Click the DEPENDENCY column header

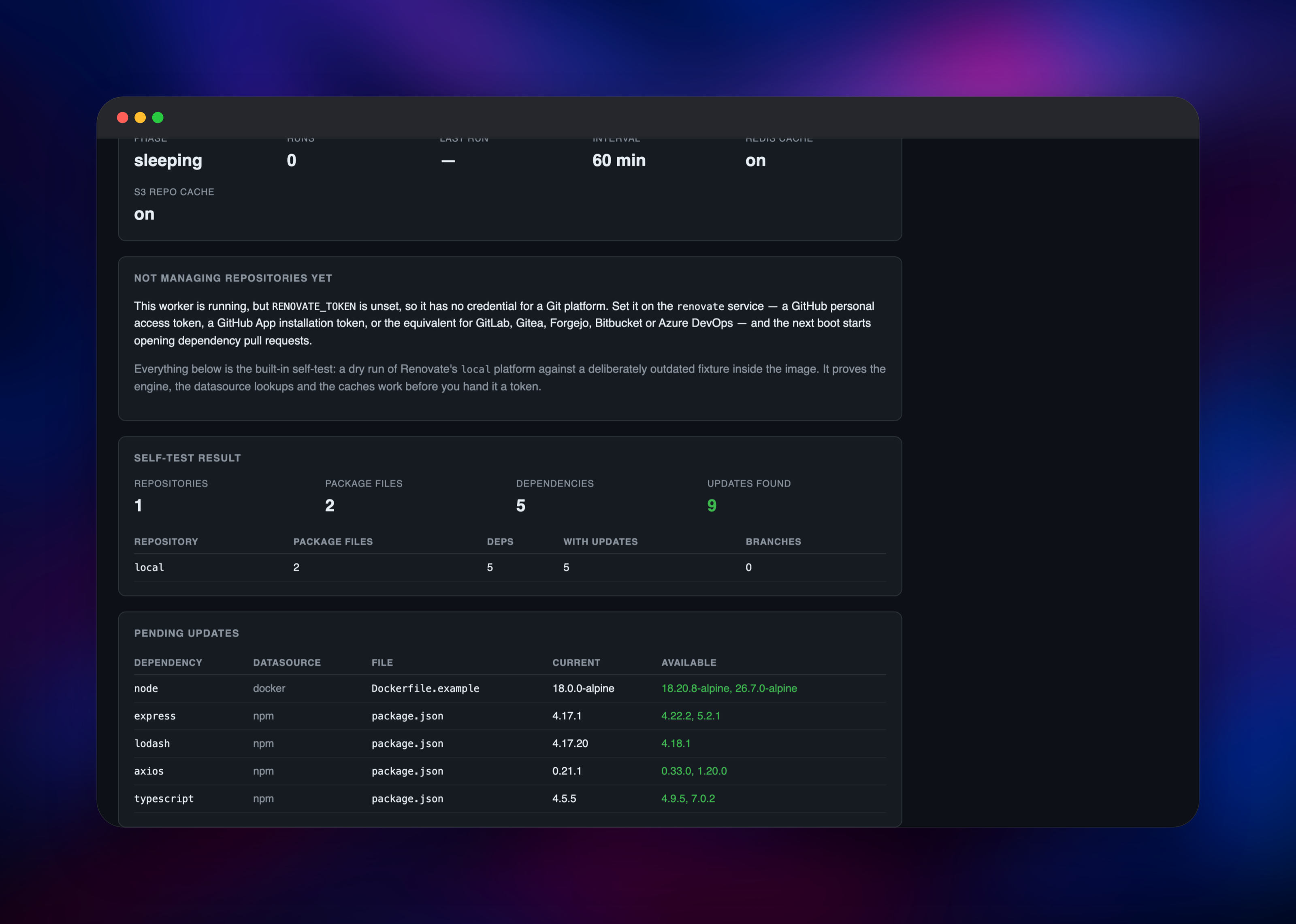tap(168, 663)
